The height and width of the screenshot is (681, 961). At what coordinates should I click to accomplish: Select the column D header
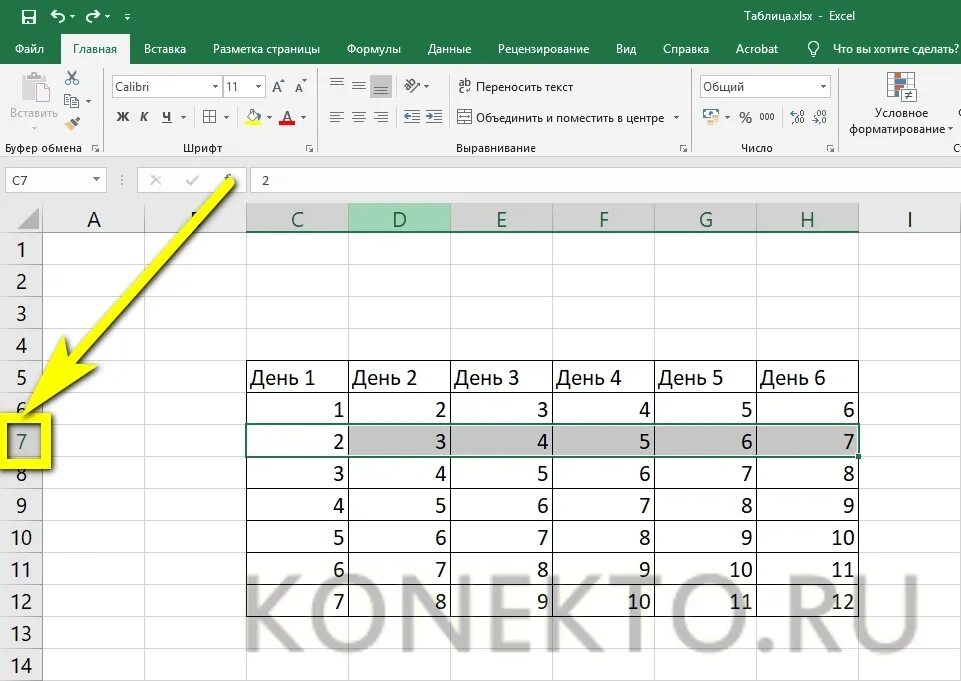click(x=399, y=219)
